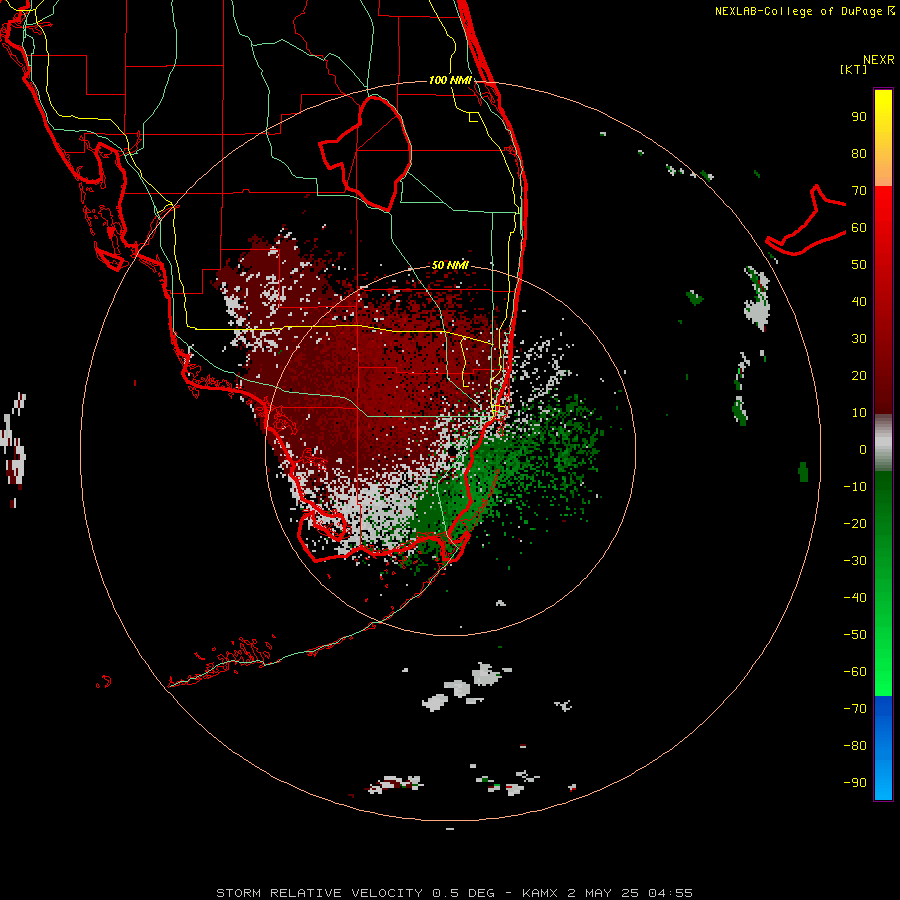Click the -90 value on velocity scale

855,783
